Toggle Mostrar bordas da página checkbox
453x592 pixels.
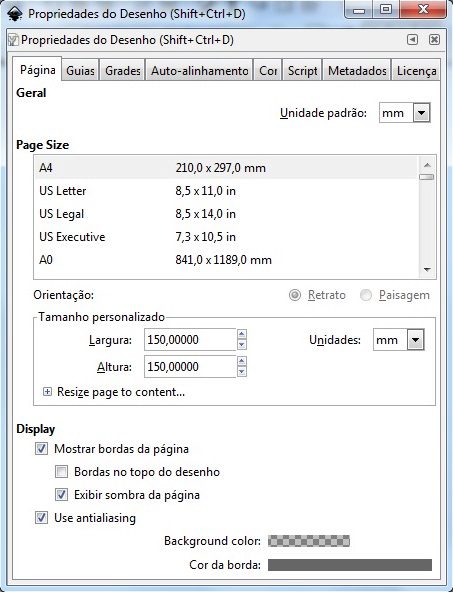point(42,449)
